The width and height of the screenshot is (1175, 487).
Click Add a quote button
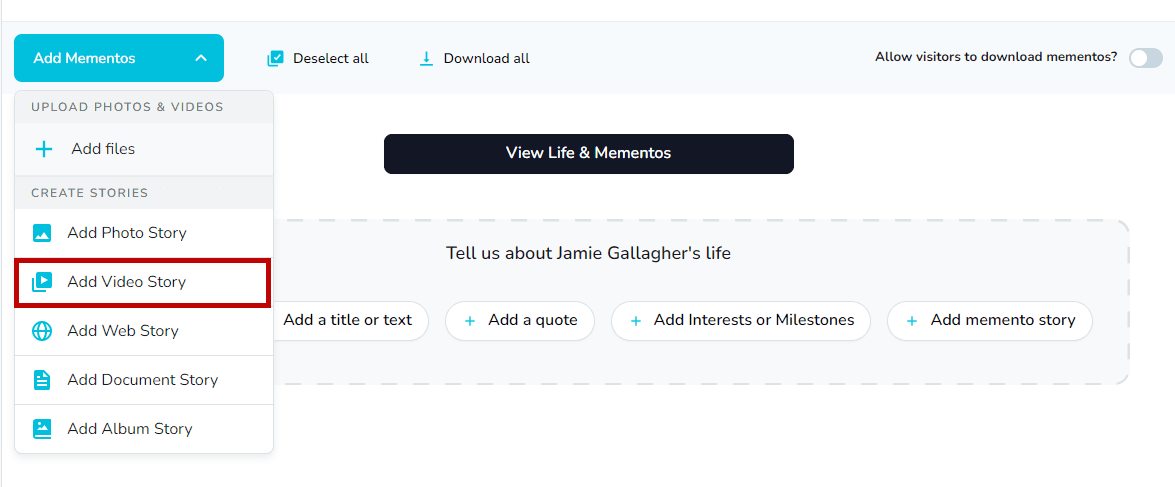point(520,321)
